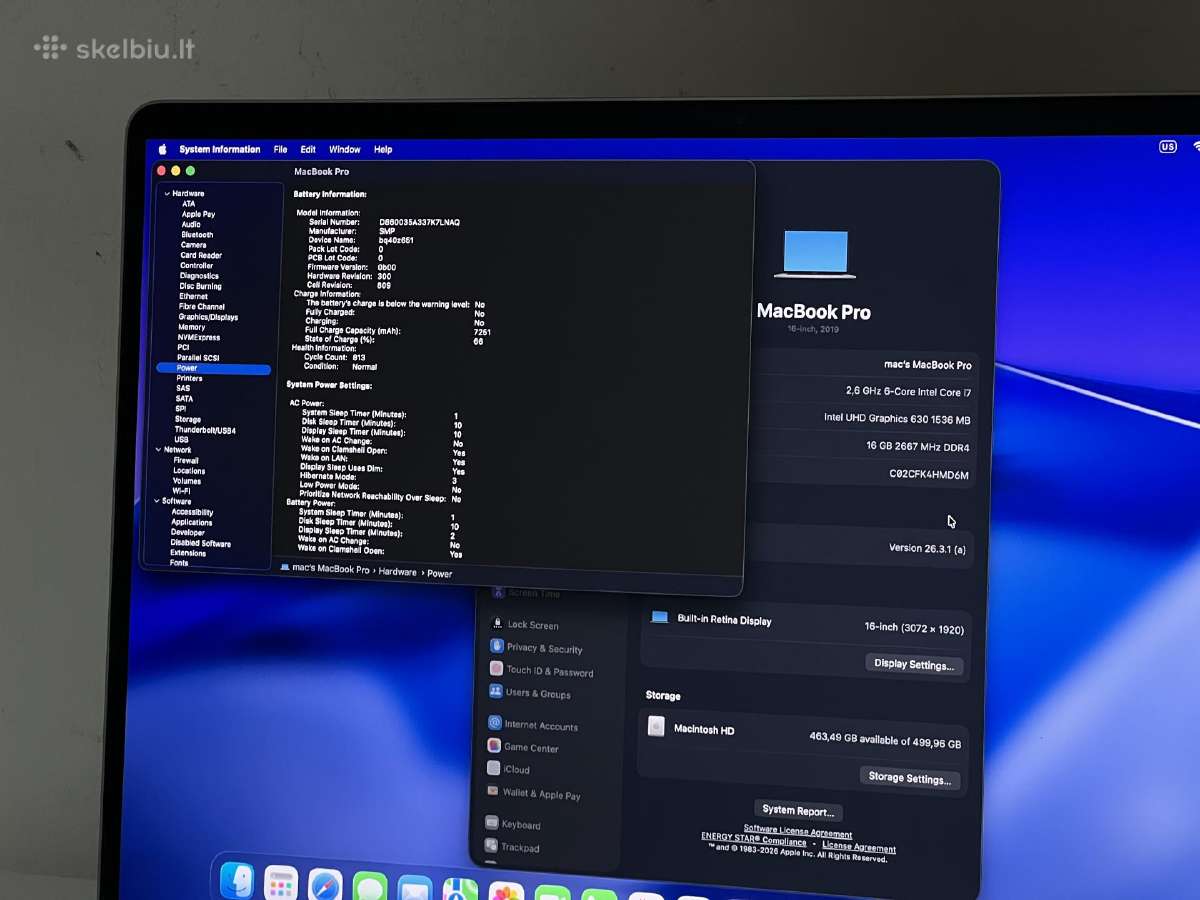Click the Built-in Retina Display icon
The image size is (1200, 900).
point(660,617)
